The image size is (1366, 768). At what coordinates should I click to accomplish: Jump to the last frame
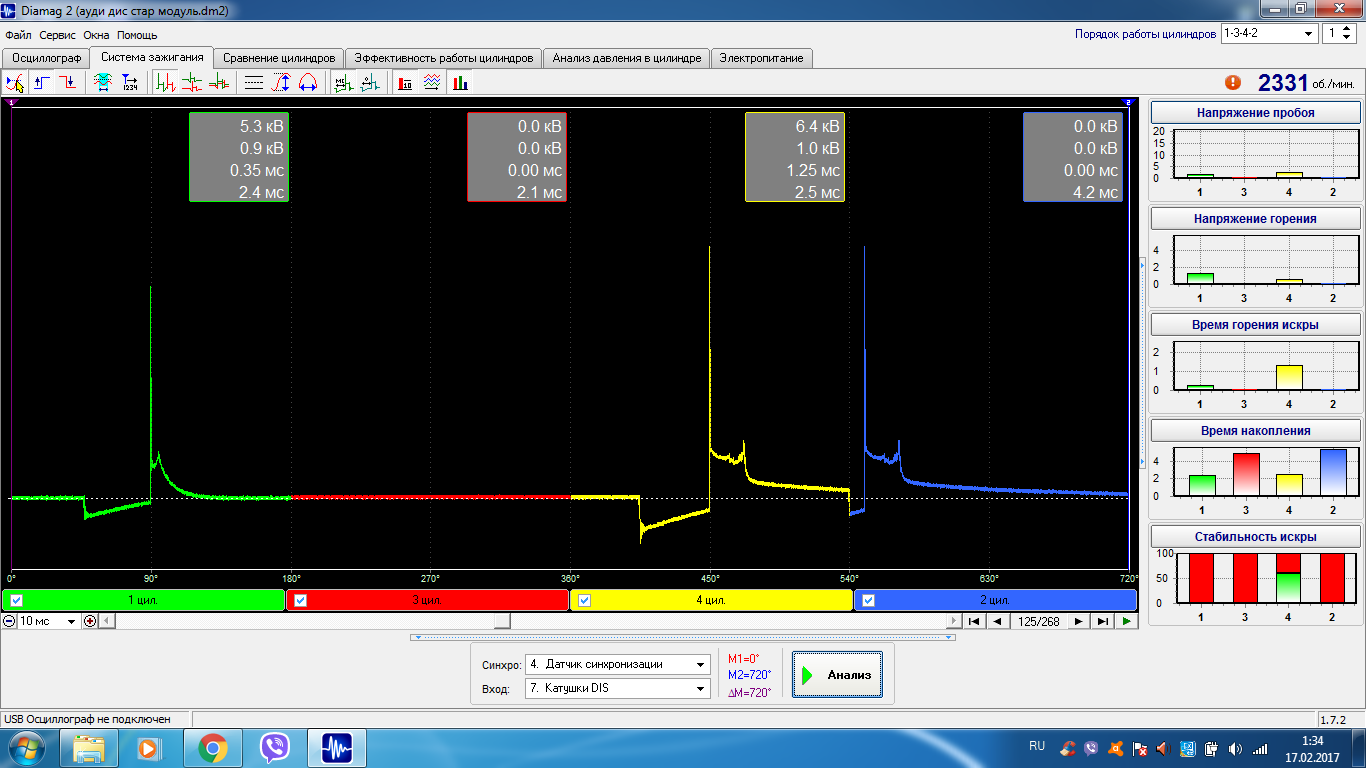[x=1103, y=621]
